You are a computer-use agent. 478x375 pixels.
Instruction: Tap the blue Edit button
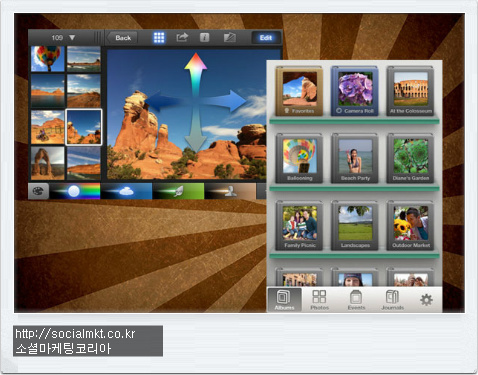click(266, 38)
